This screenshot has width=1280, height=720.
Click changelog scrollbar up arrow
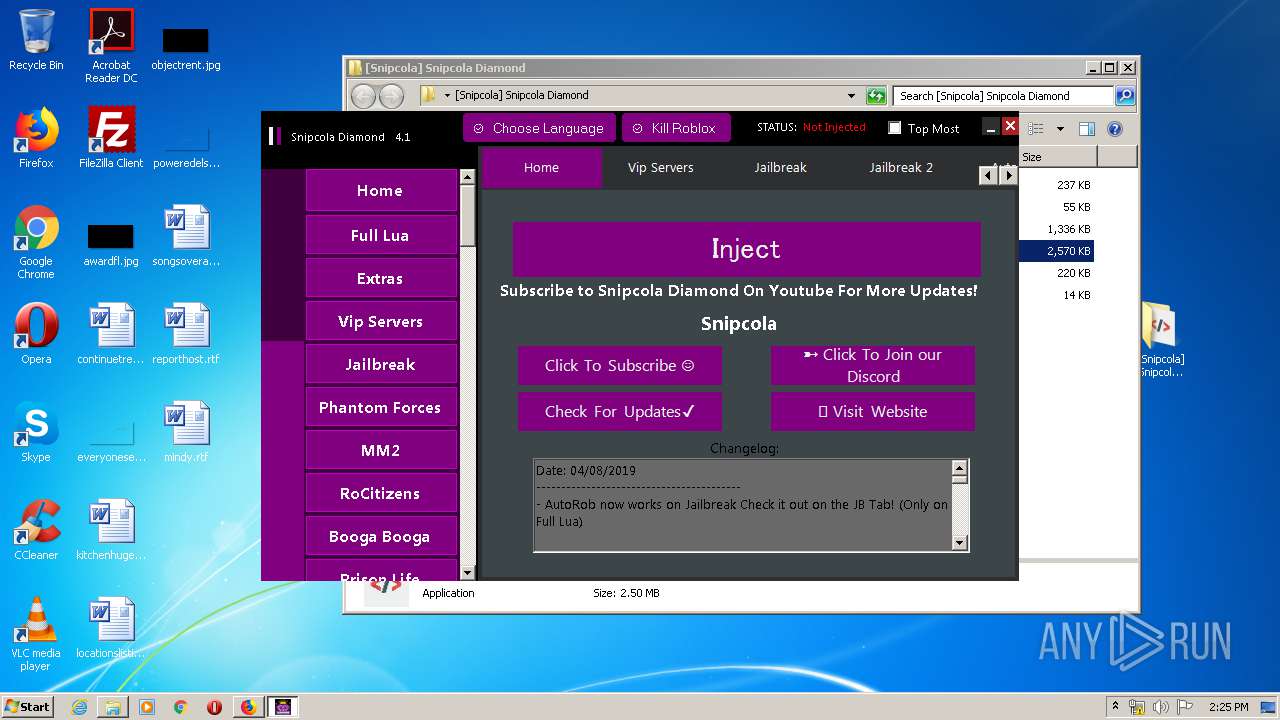[x=960, y=468]
